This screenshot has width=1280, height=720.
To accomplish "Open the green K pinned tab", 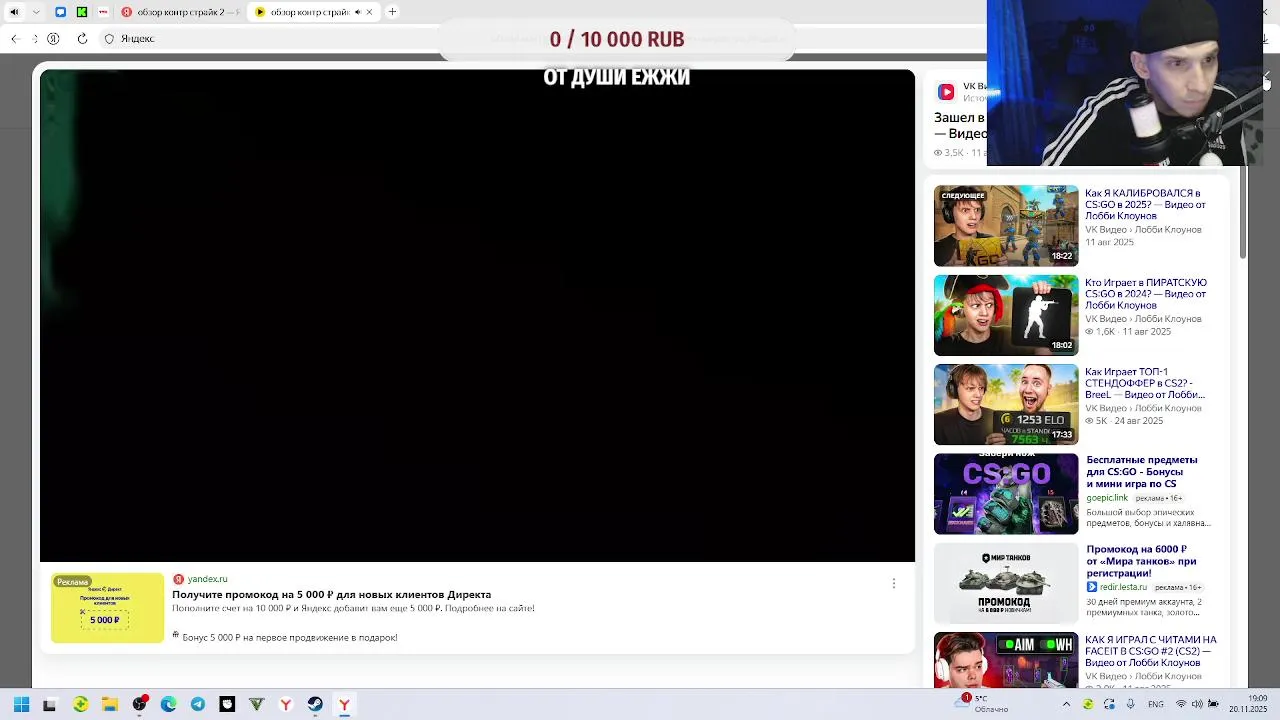I will point(82,12).
